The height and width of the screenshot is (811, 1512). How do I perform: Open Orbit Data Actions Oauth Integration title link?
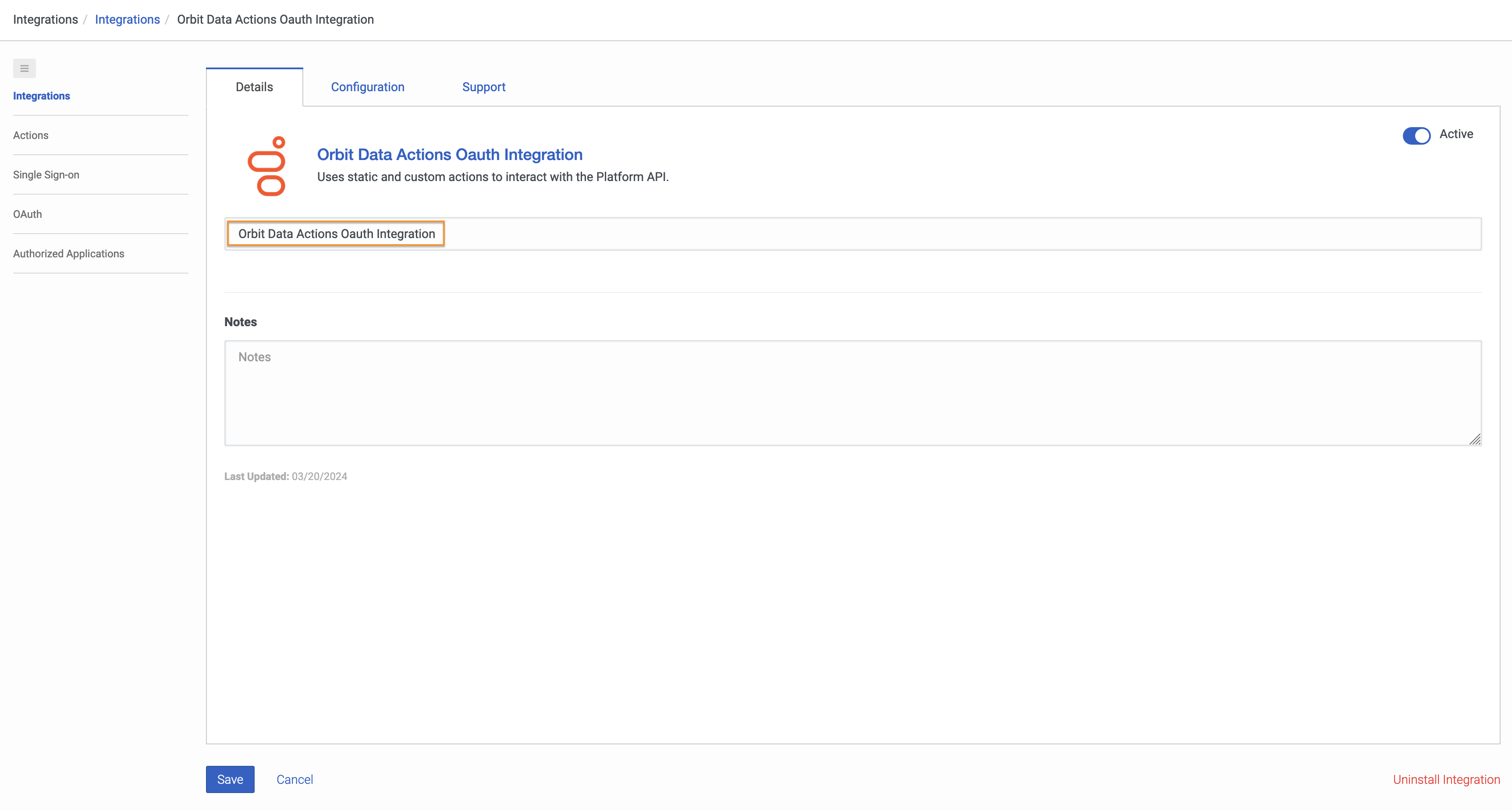(449, 154)
